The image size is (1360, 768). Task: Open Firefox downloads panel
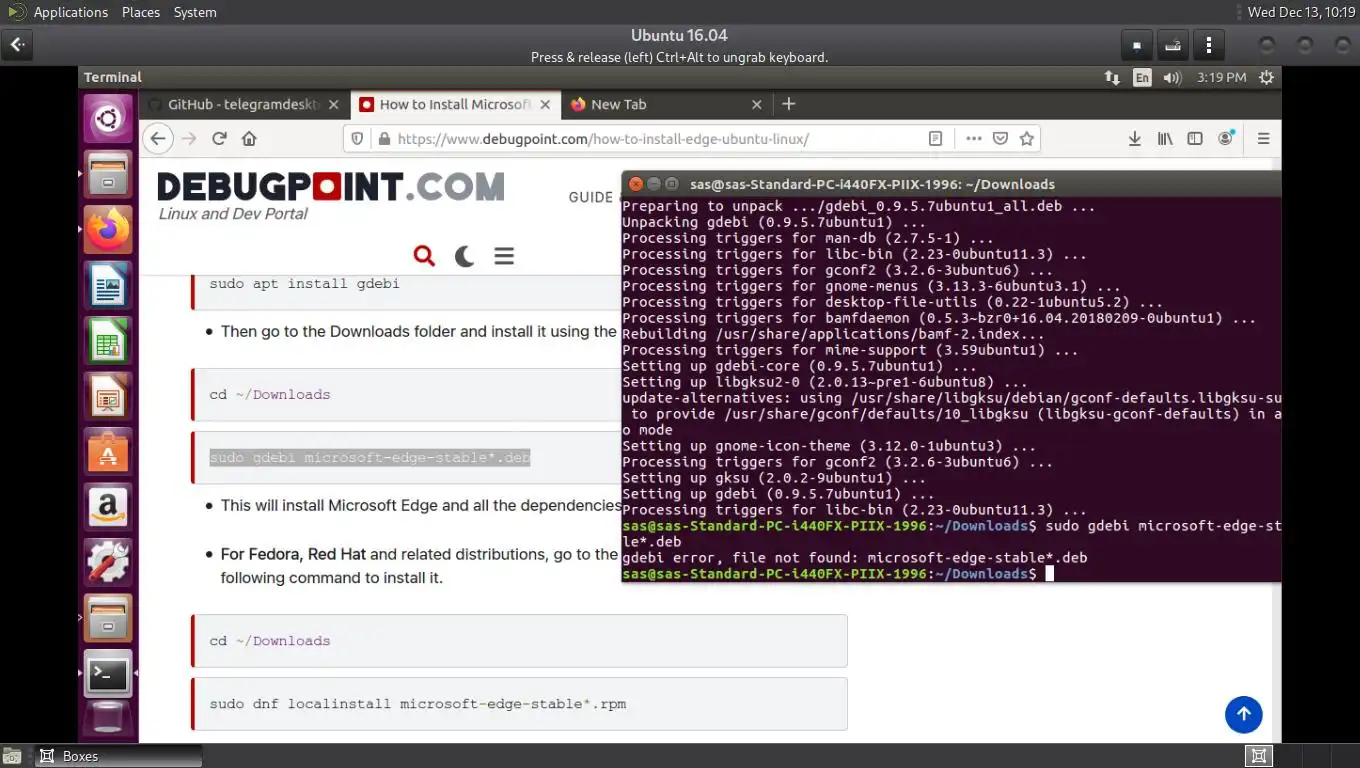click(1134, 139)
